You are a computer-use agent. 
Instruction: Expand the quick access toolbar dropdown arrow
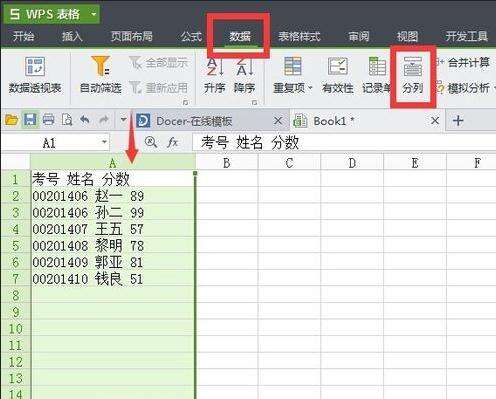[123, 120]
